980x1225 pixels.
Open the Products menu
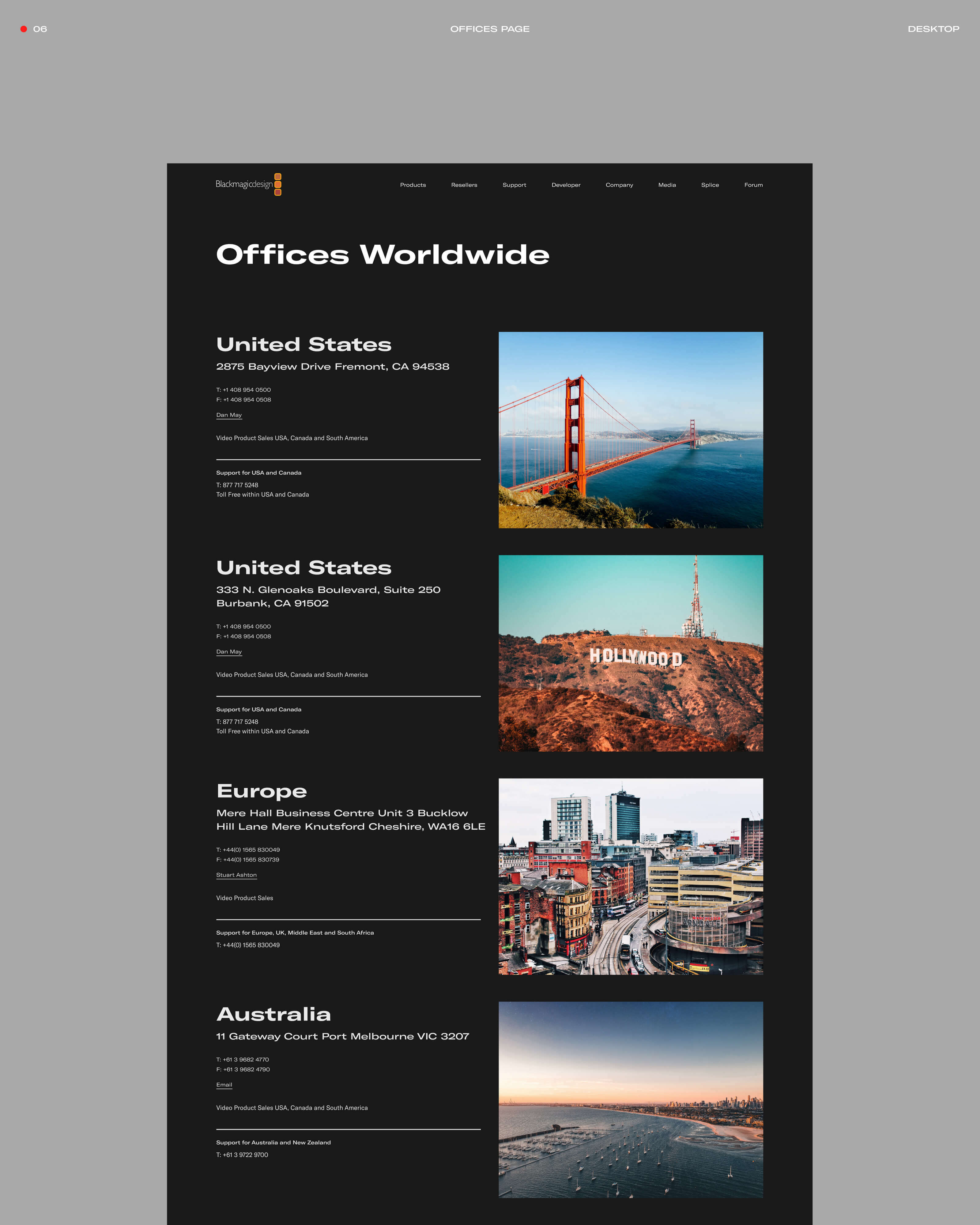pyautogui.click(x=413, y=185)
